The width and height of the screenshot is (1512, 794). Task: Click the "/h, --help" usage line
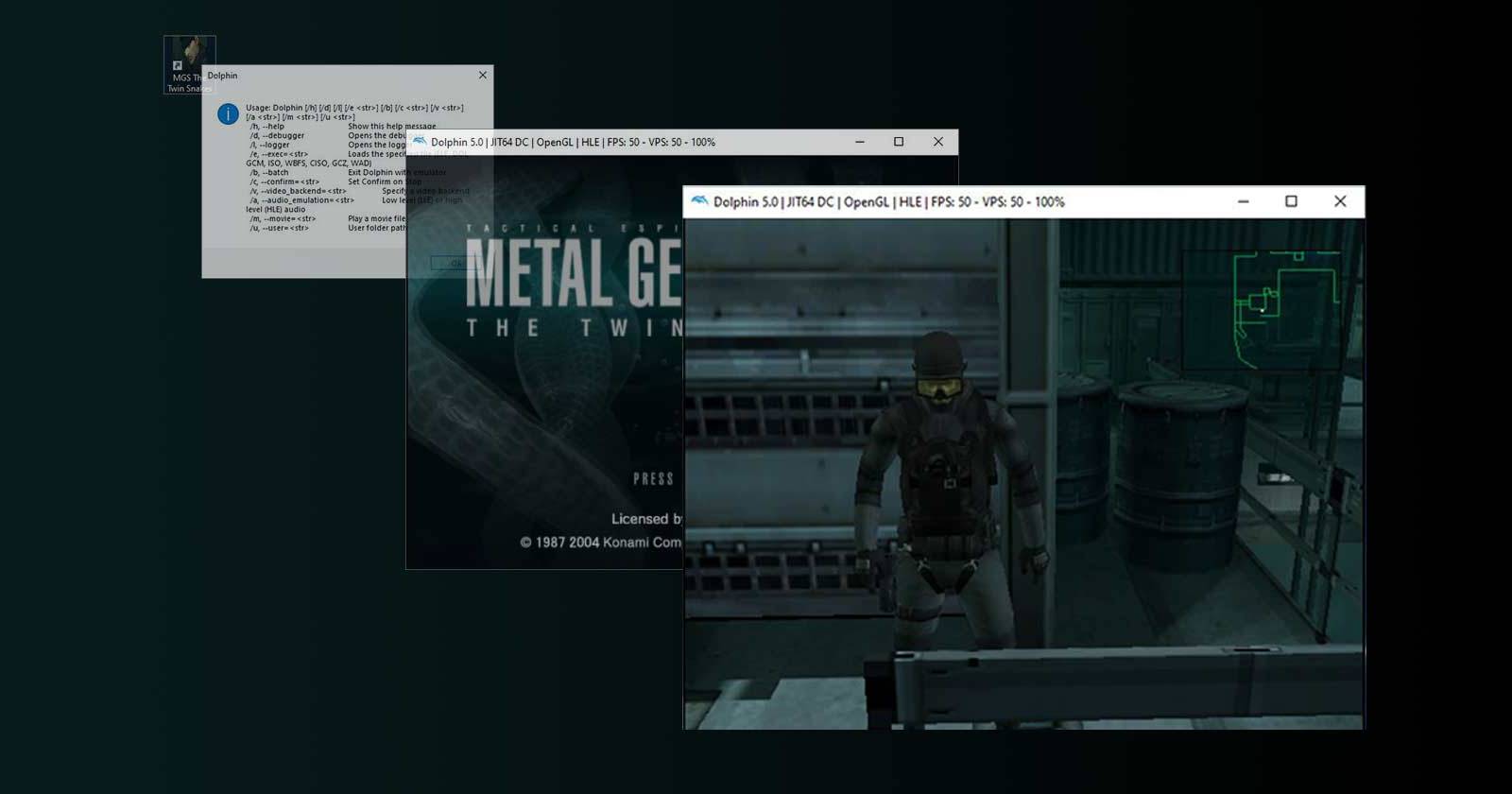[x=266, y=127]
